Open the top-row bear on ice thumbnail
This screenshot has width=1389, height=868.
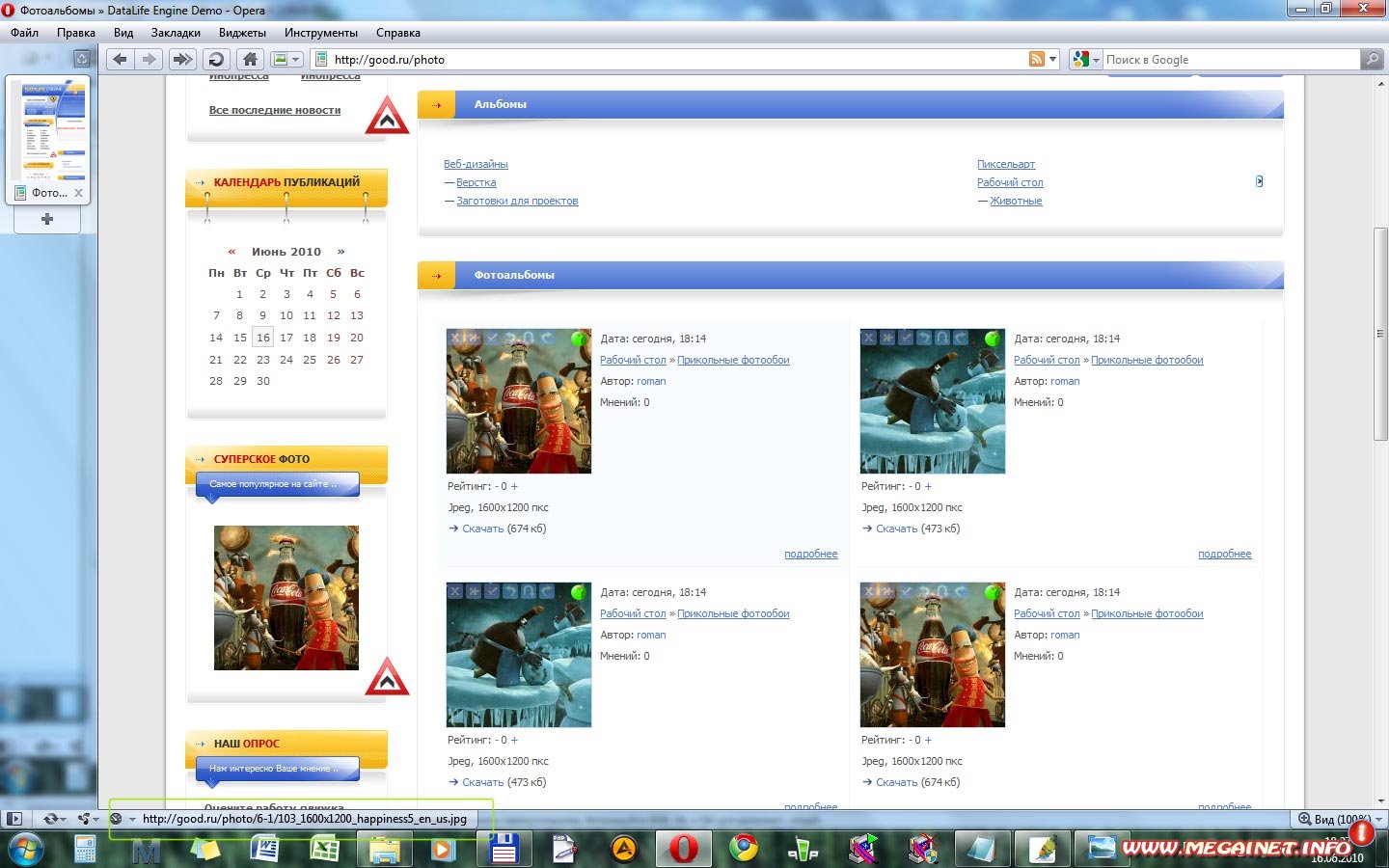tap(933, 401)
